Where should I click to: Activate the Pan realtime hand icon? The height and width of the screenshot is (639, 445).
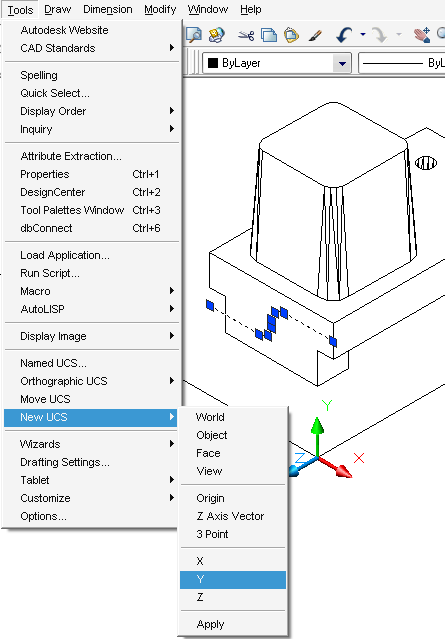422,35
